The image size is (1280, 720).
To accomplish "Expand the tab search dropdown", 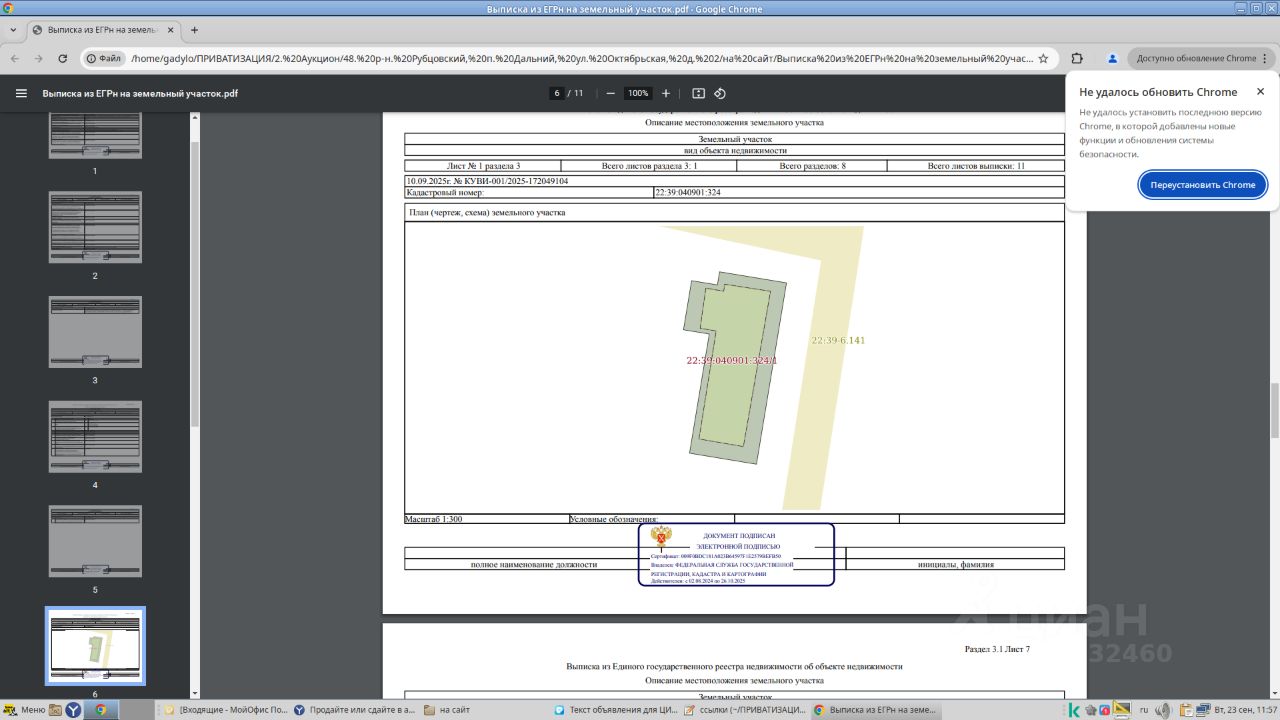I will [x=13, y=30].
